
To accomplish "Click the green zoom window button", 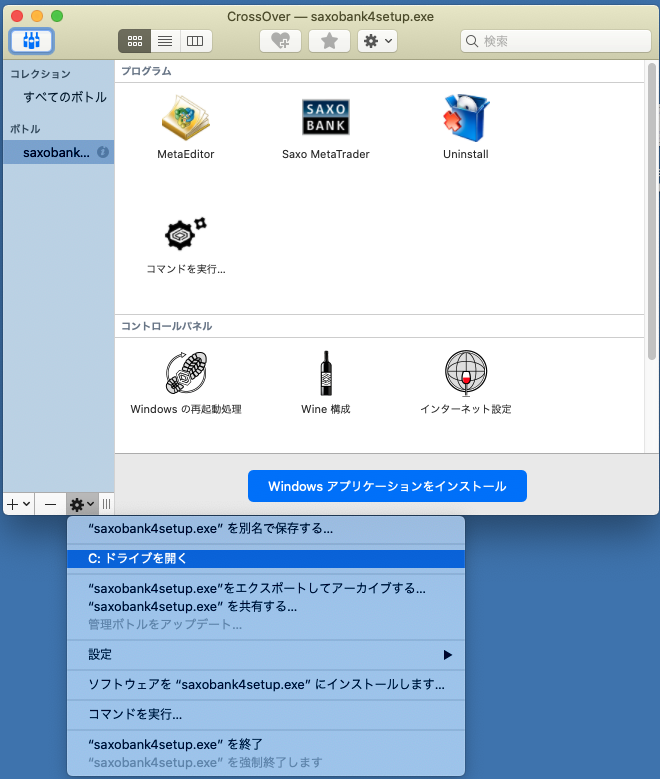I will tap(57, 16).
